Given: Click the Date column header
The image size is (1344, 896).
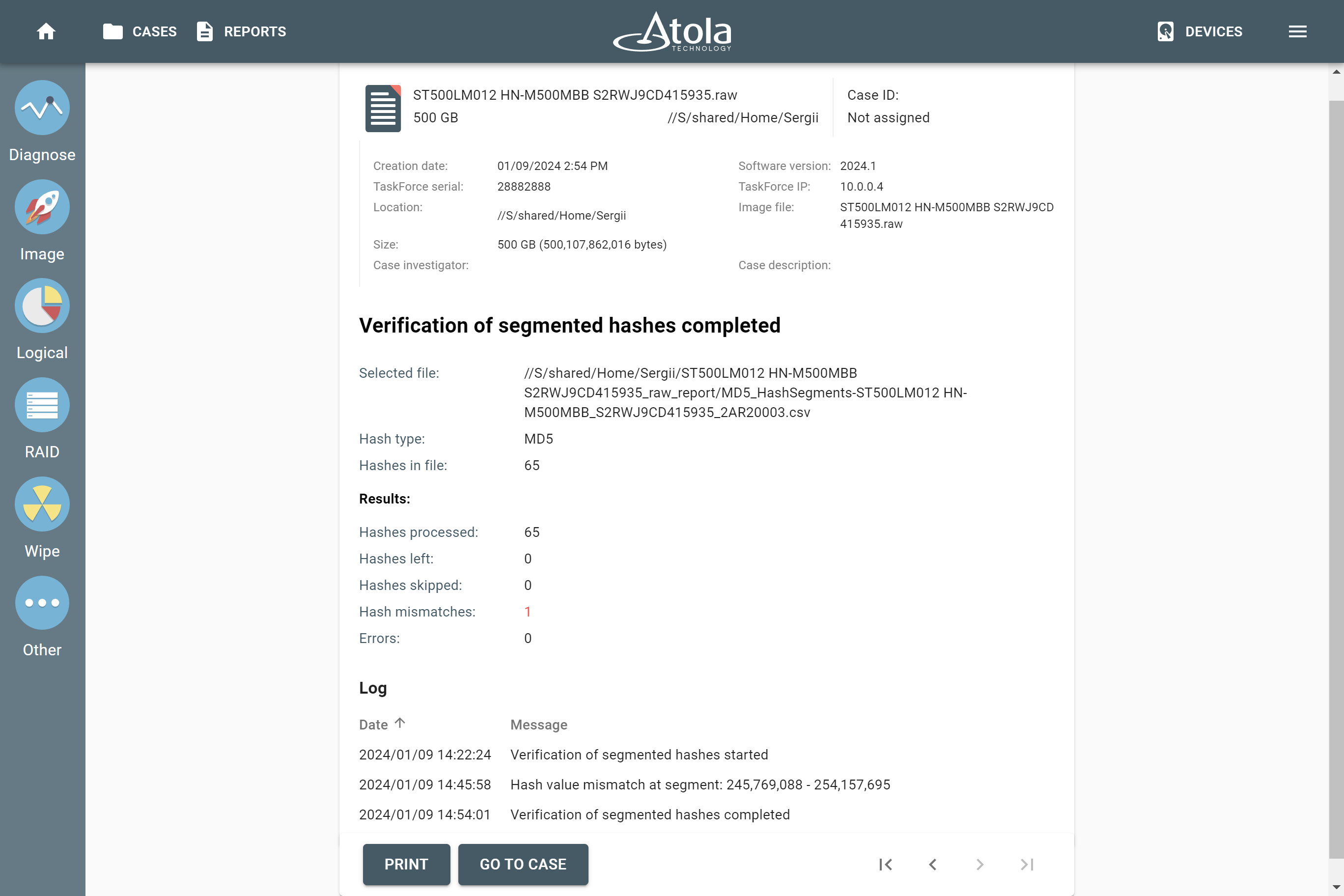Looking at the screenshot, I should [373, 725].
